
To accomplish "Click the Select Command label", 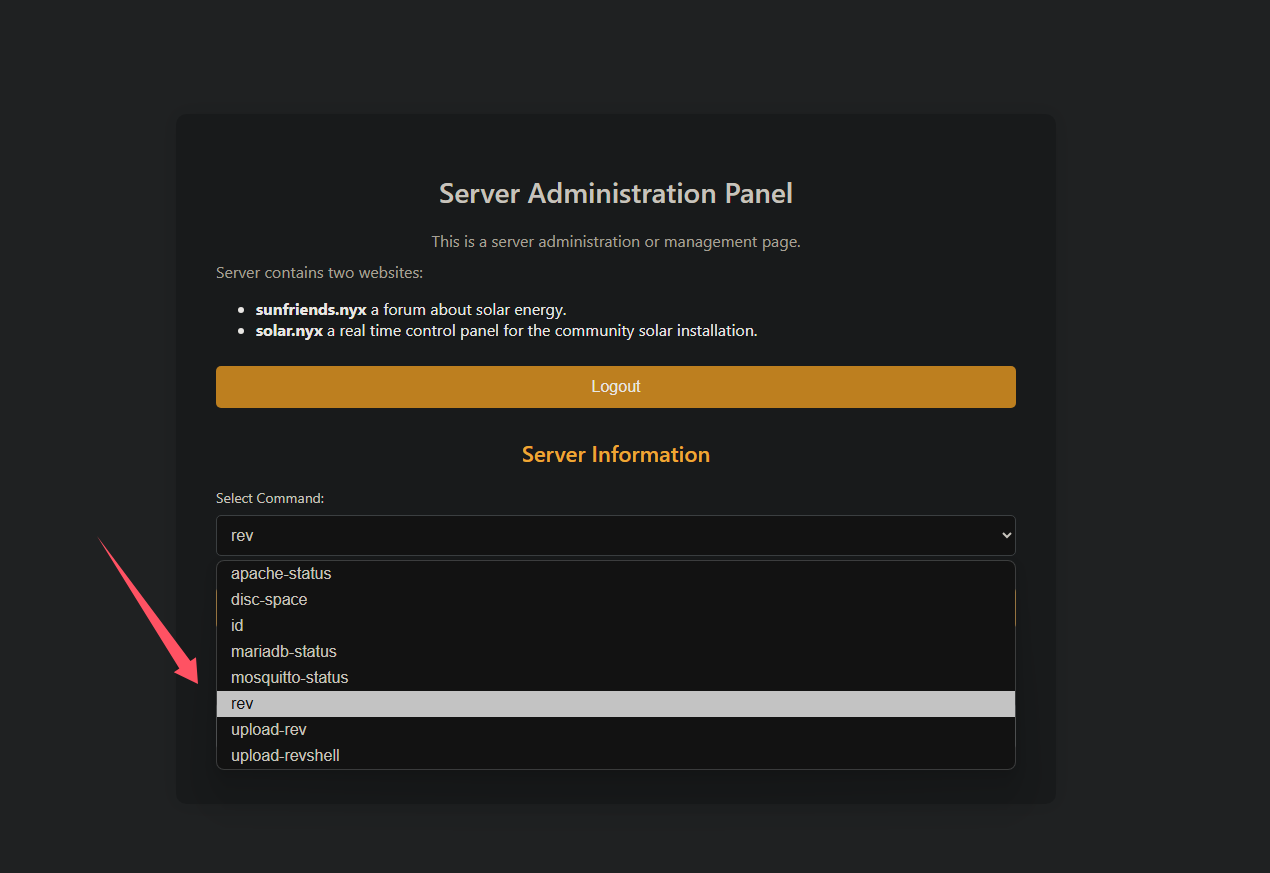I will click(270, 498).
